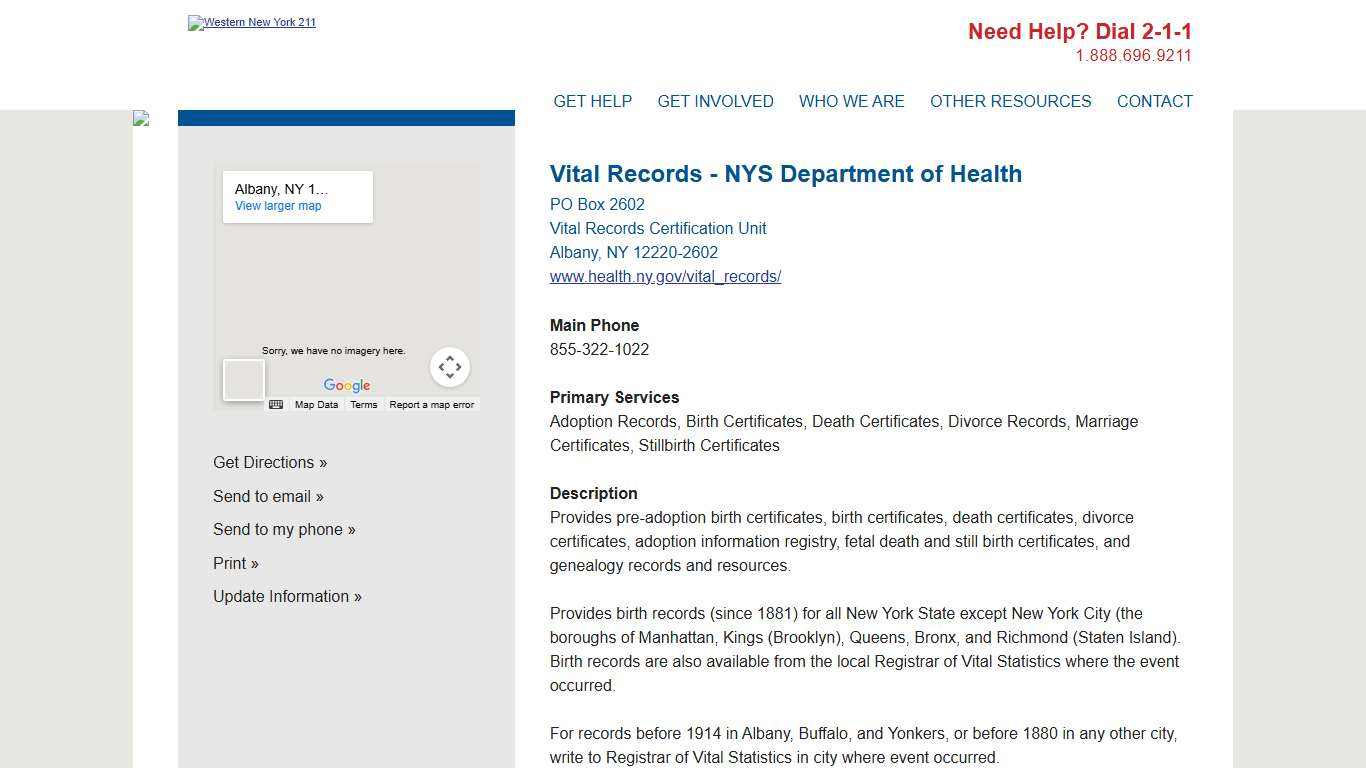Open map keyboard shortcuts icon

click(276, 405)
